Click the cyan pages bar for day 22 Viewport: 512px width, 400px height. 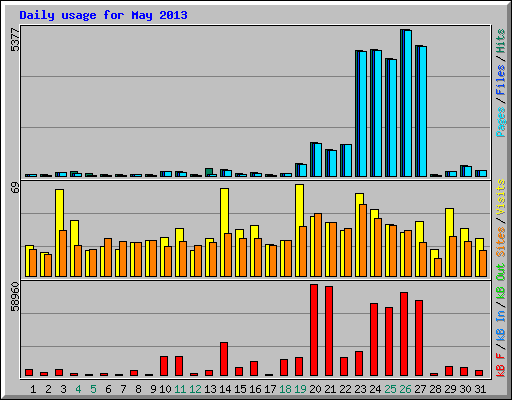tap(348, 160)
